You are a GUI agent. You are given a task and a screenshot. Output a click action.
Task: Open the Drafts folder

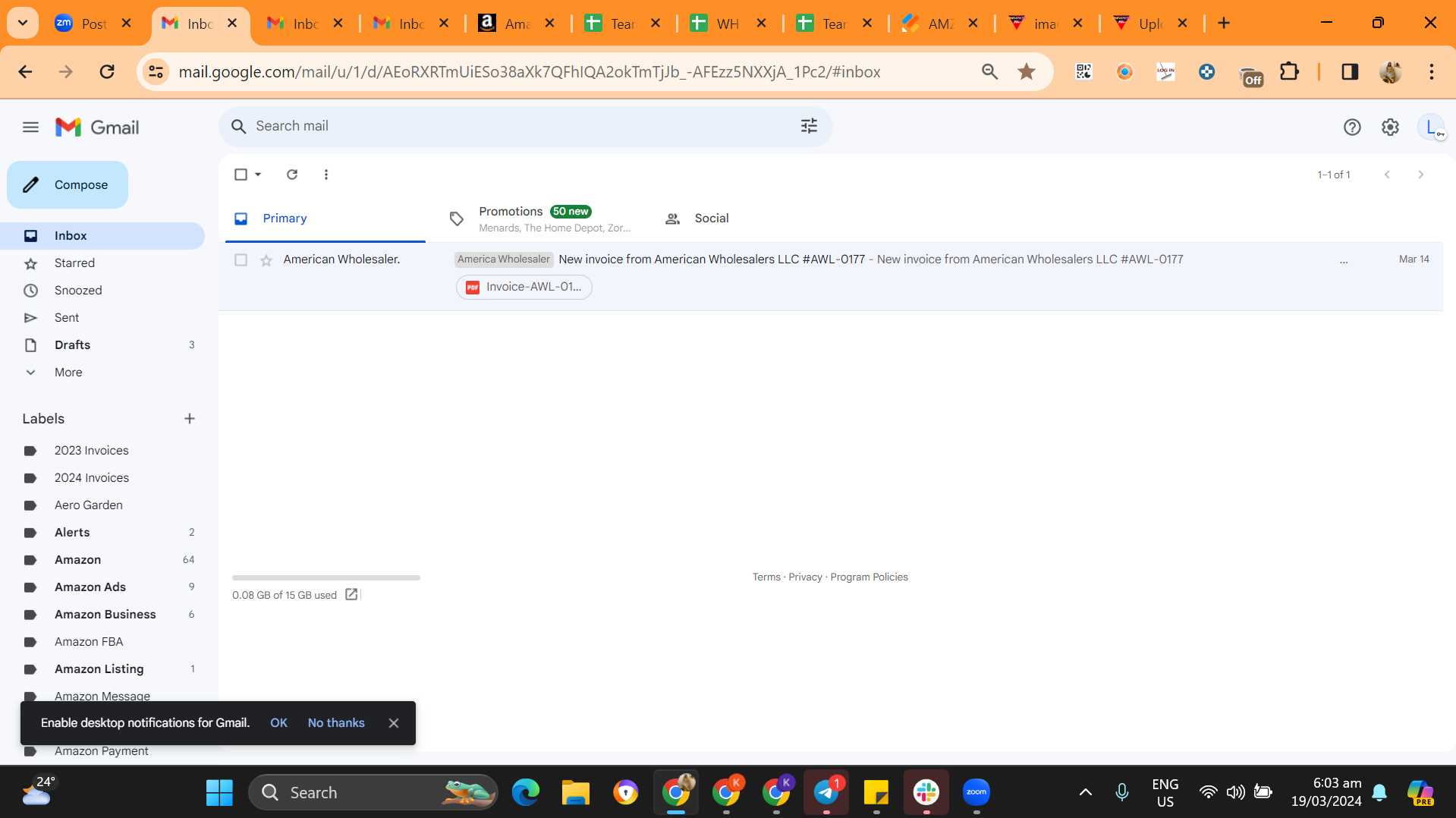tap(102, 345)
